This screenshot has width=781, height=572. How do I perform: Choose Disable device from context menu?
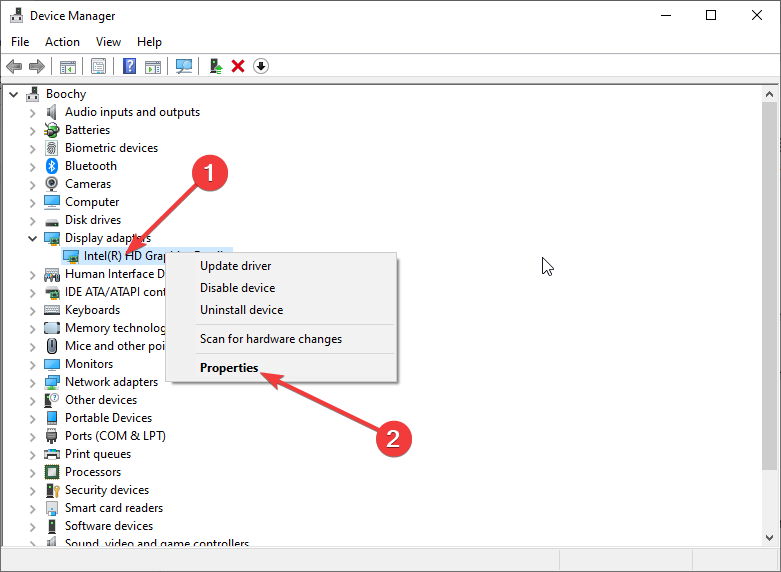pyautogui.click(x=281, y=288)
